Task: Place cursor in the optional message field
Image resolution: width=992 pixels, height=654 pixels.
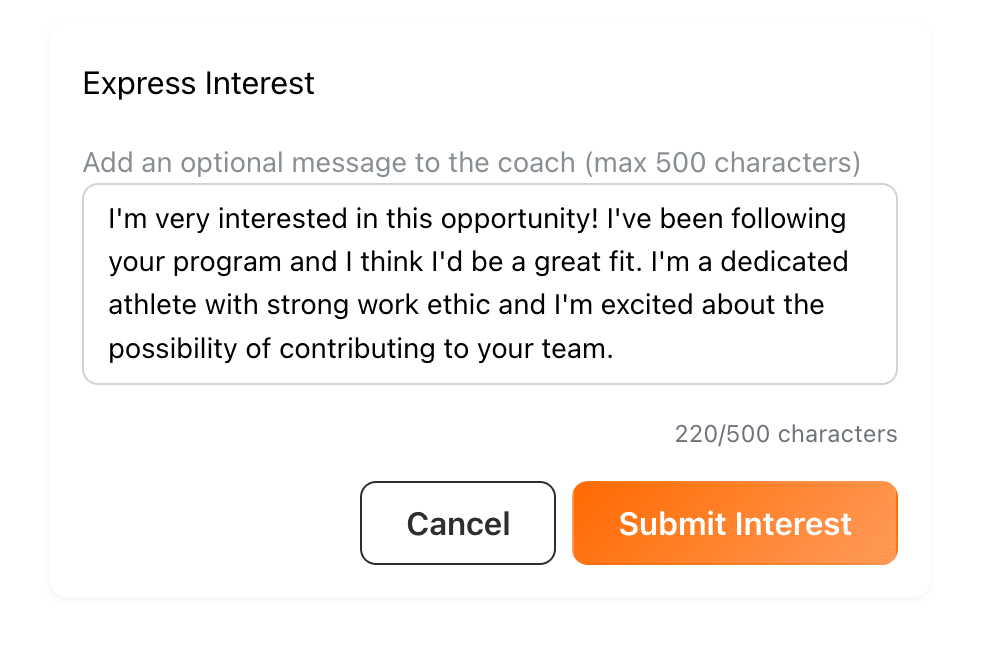Action: point(490,283)
